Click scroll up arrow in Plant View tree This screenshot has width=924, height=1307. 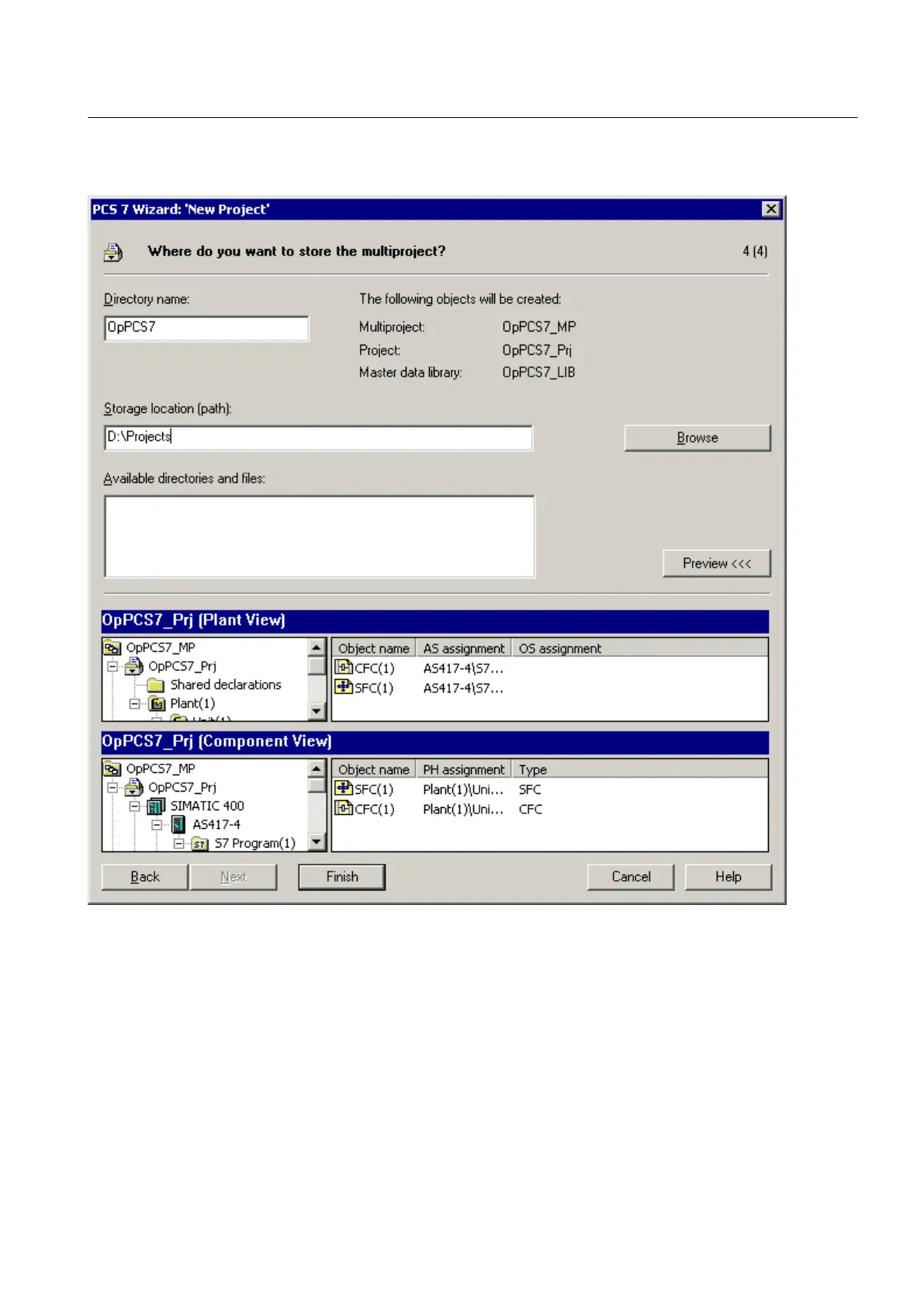pyautogui.click(x=317, y=647)
